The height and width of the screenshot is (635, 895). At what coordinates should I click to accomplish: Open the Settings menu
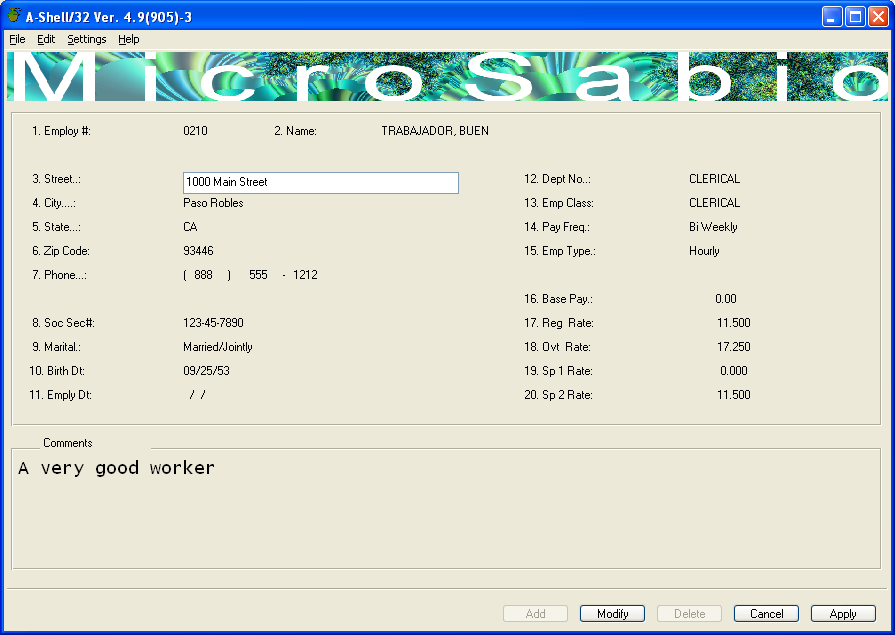87,39
